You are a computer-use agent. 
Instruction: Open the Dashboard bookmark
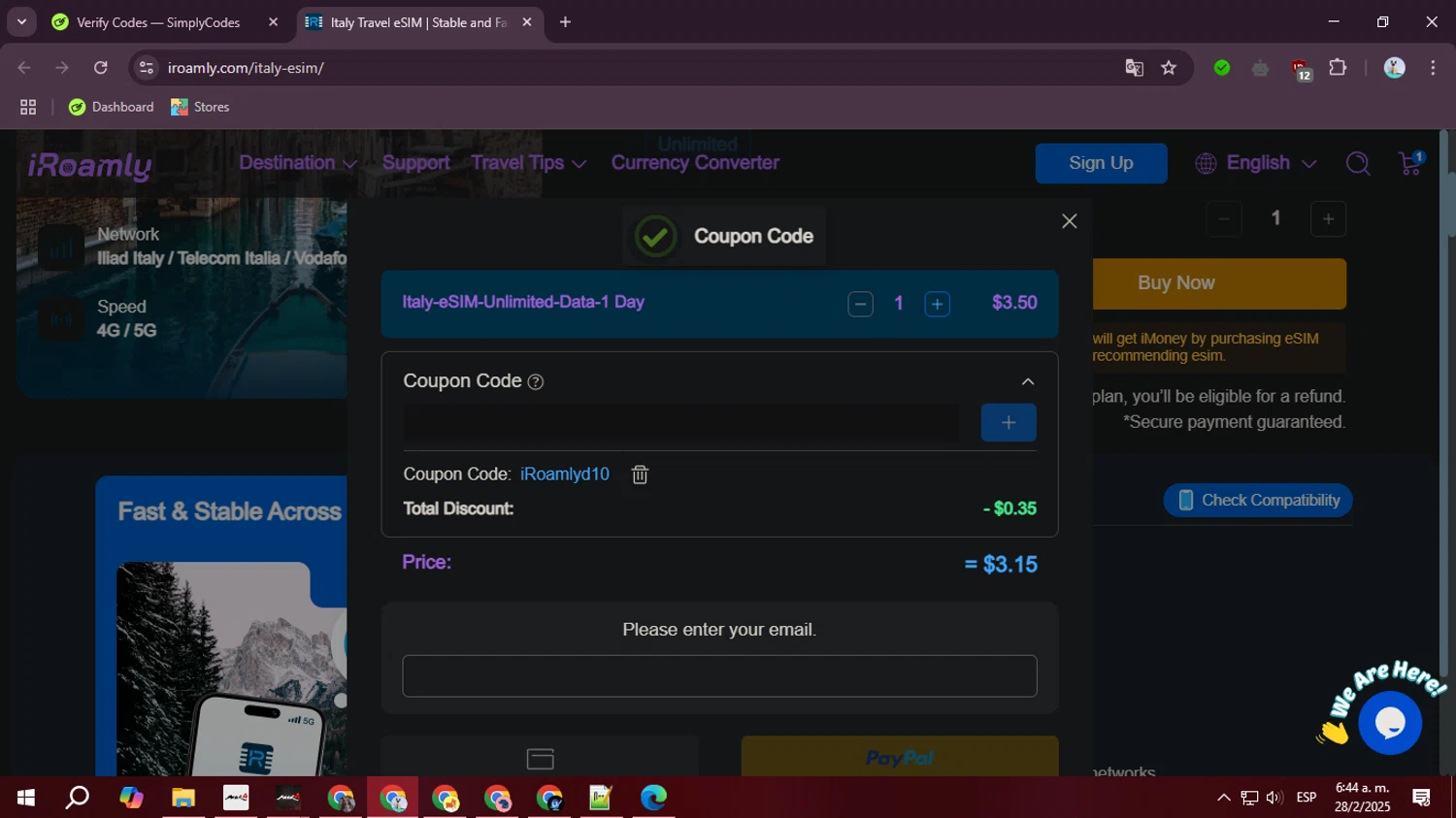[112, 107]
